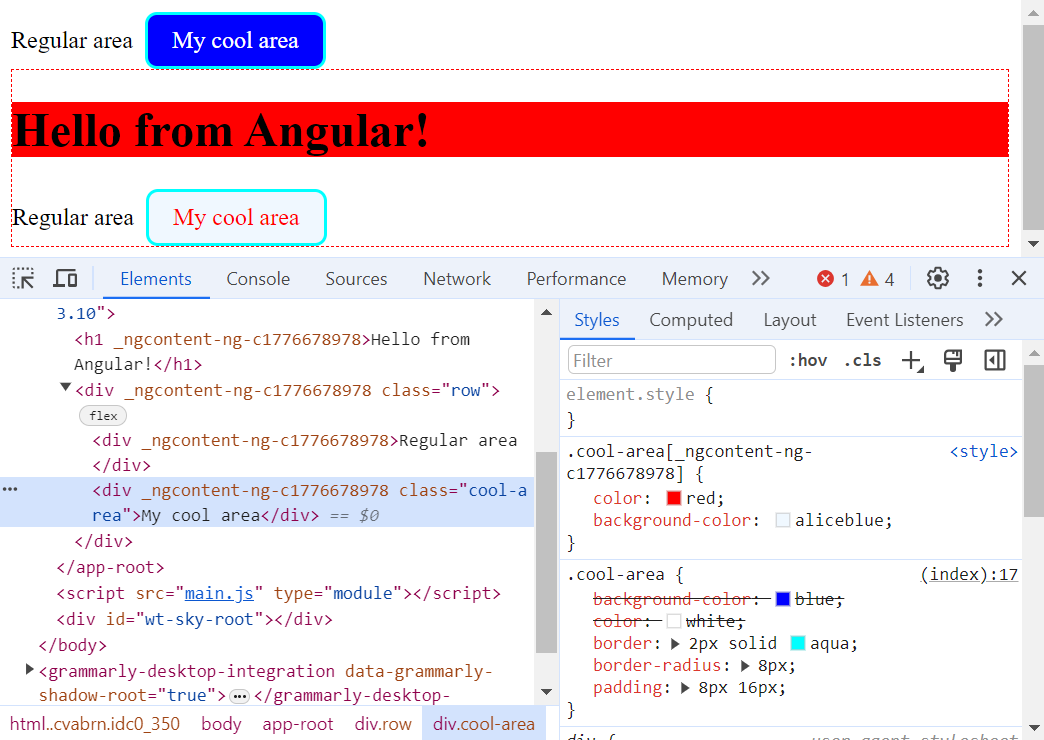Collapse the div.row element in the tree
Viewport: 1044px width, 740px height.
[x=64, y=387]
